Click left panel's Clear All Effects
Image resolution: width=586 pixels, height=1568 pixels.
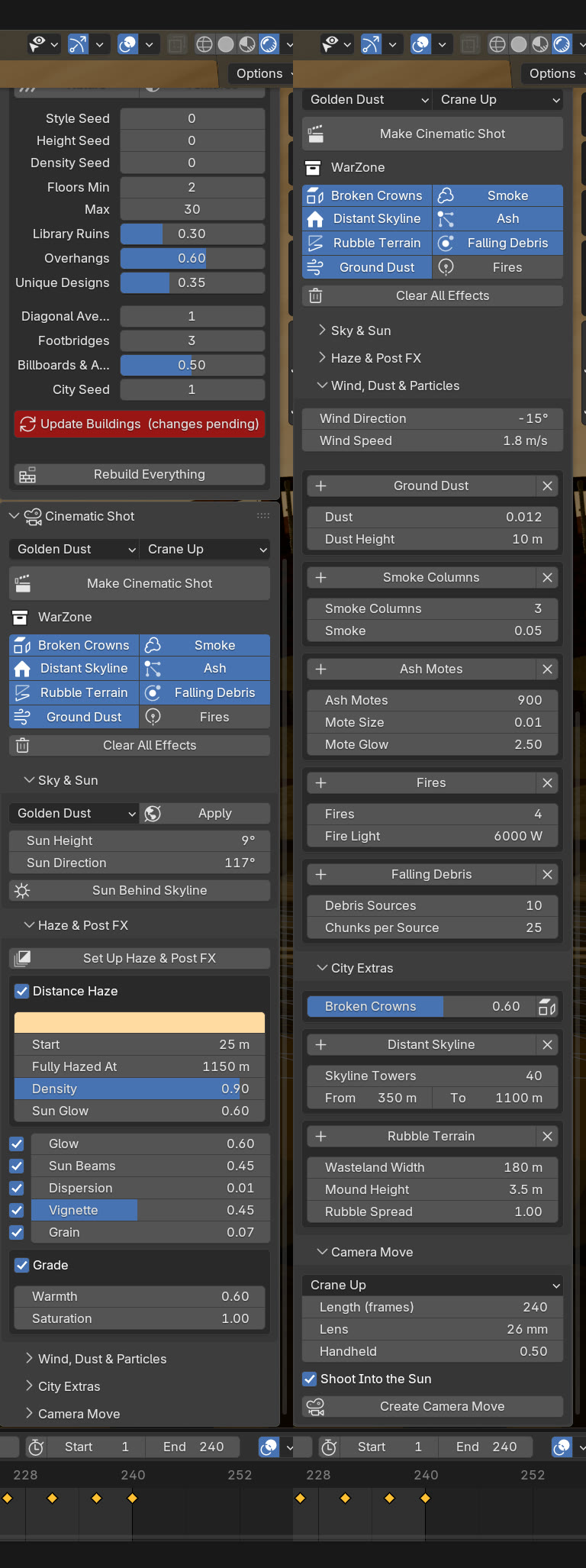click(140, 746)
